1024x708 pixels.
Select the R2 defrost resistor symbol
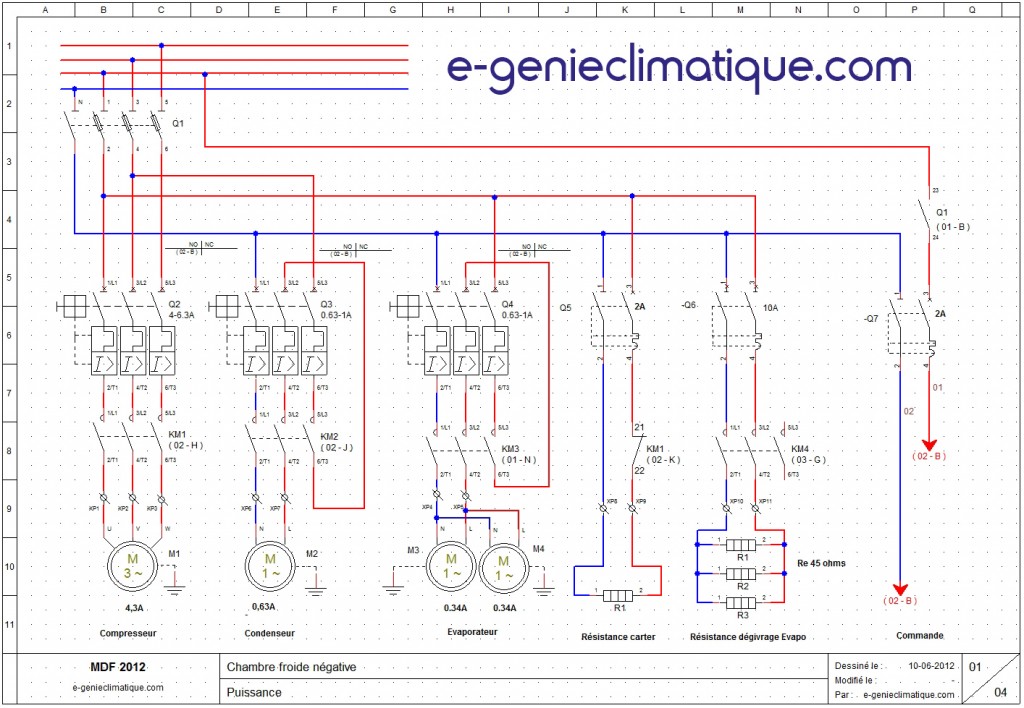pyautogui.click(x=741, y=573)
